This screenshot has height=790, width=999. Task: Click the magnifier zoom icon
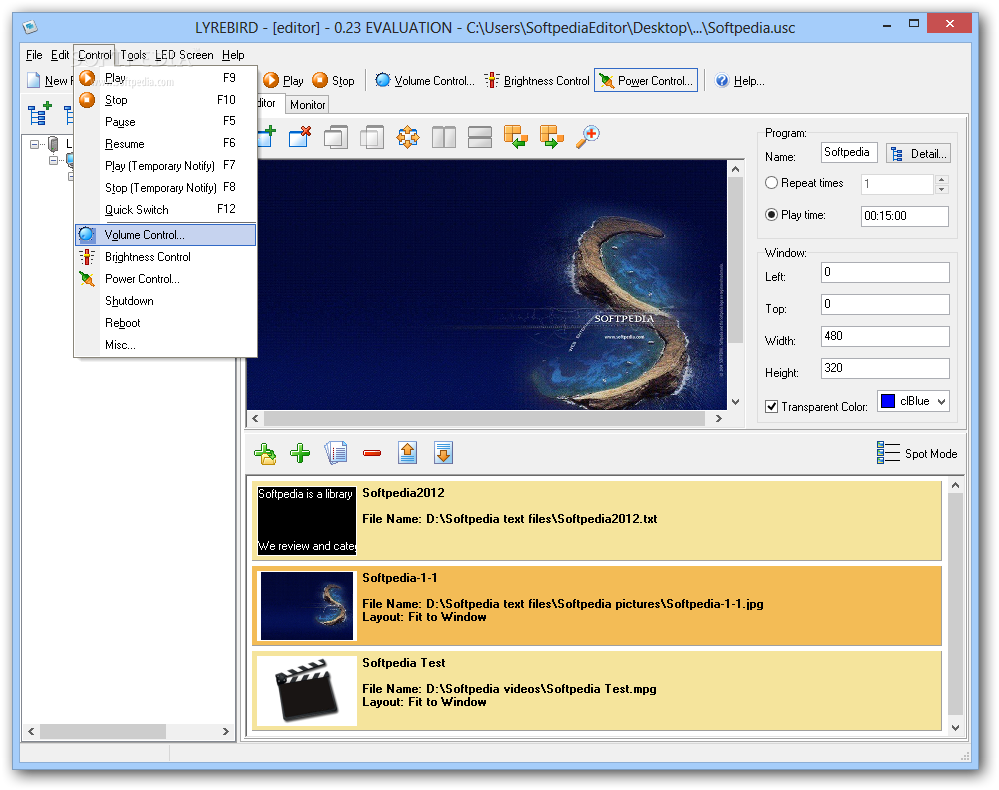pos(587,136)
